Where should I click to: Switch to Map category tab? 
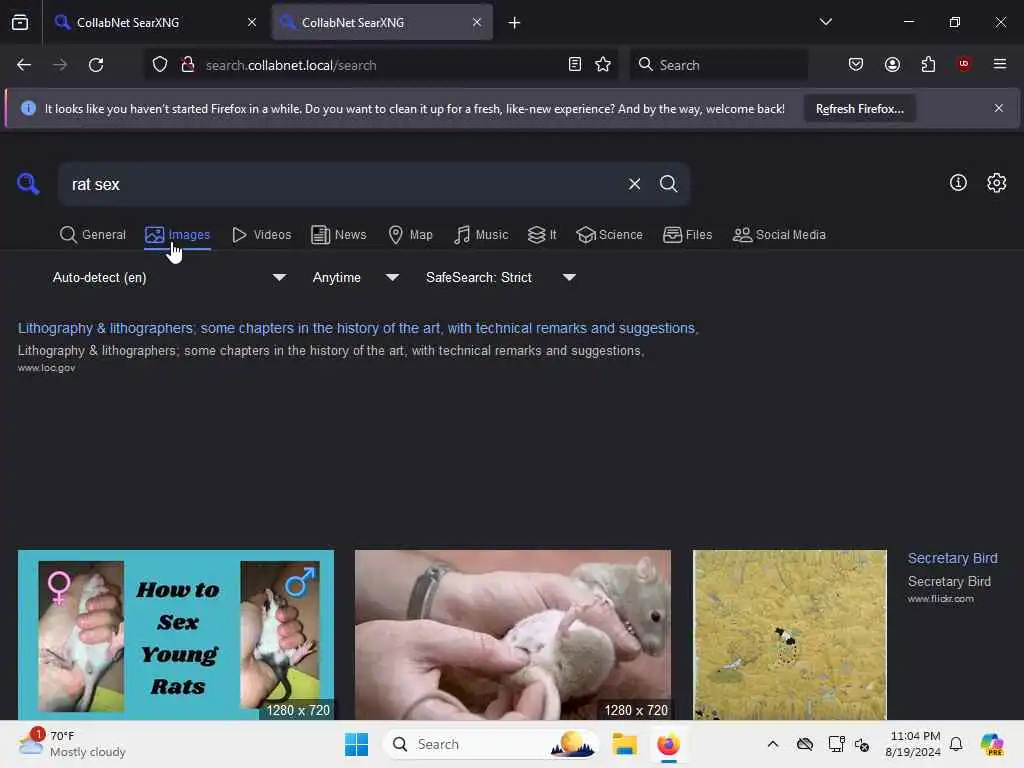click(410, 234)
